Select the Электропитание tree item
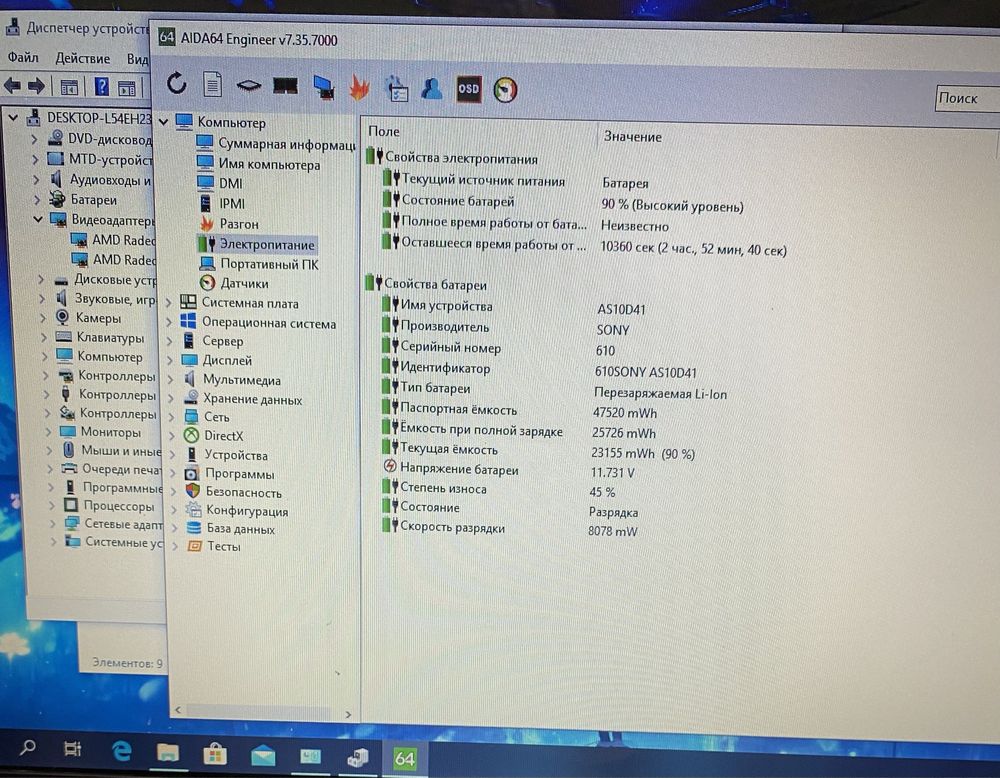This screenshot has height=778, width=1000. coord(267,244)
